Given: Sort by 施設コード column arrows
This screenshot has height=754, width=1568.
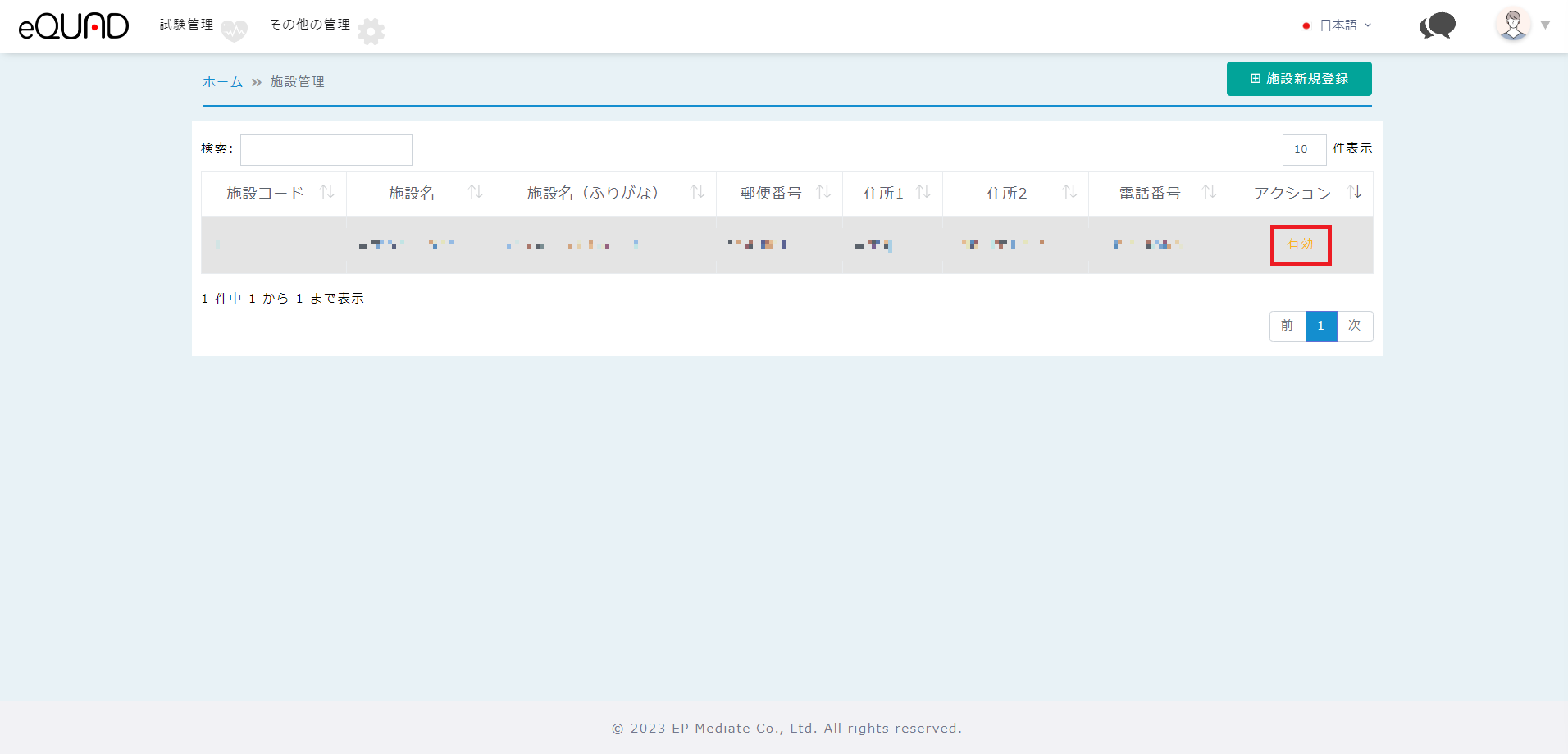Looking at the screenshot, I should (327, 192).
